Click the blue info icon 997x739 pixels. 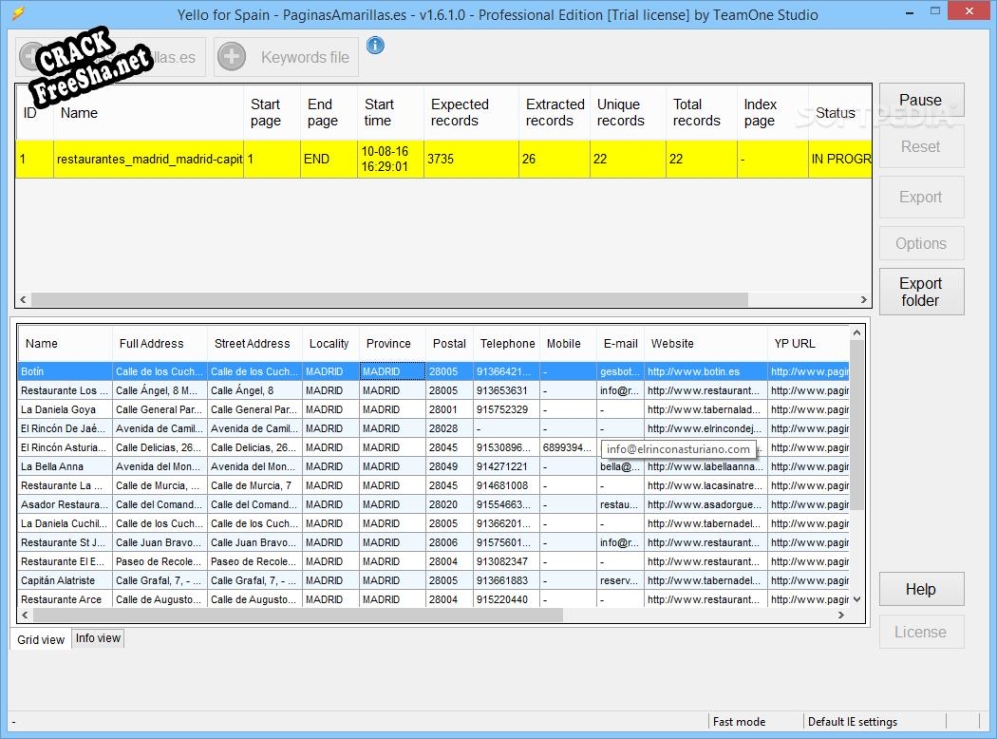coord(375,45)
